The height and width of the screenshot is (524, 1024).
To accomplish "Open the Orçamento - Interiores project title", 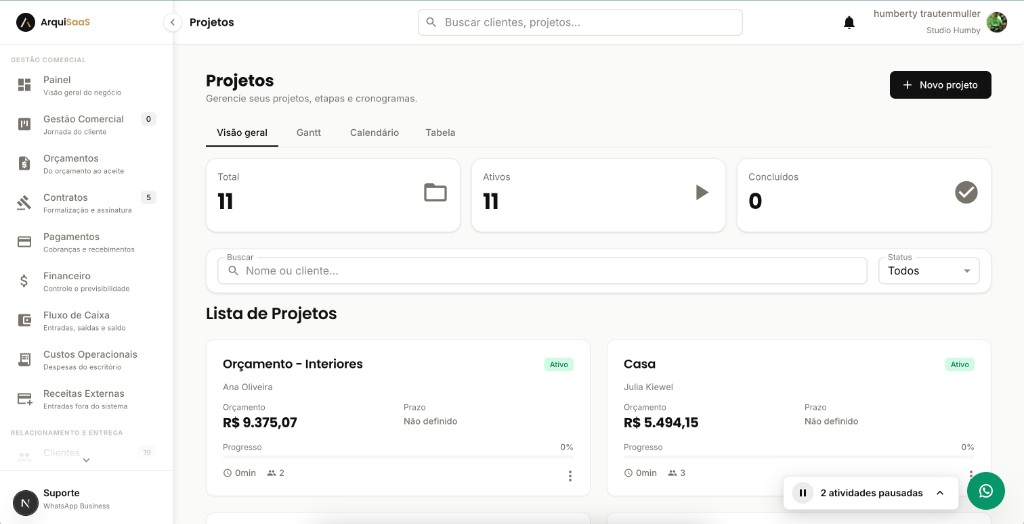I will (x=293, y=364).
